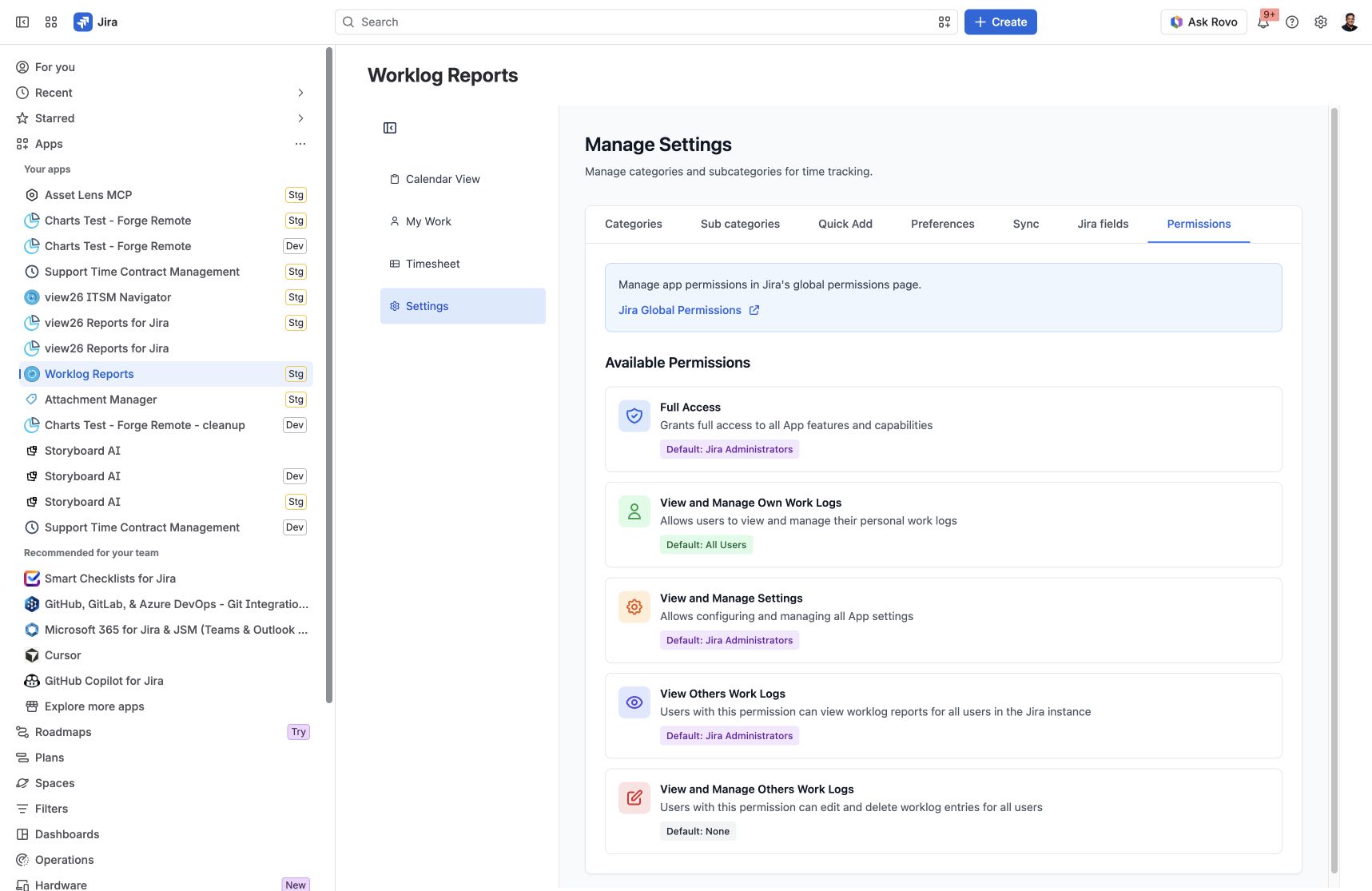1372x891 pixels.
Task: Select the Sync tab
Action: 1026,224
